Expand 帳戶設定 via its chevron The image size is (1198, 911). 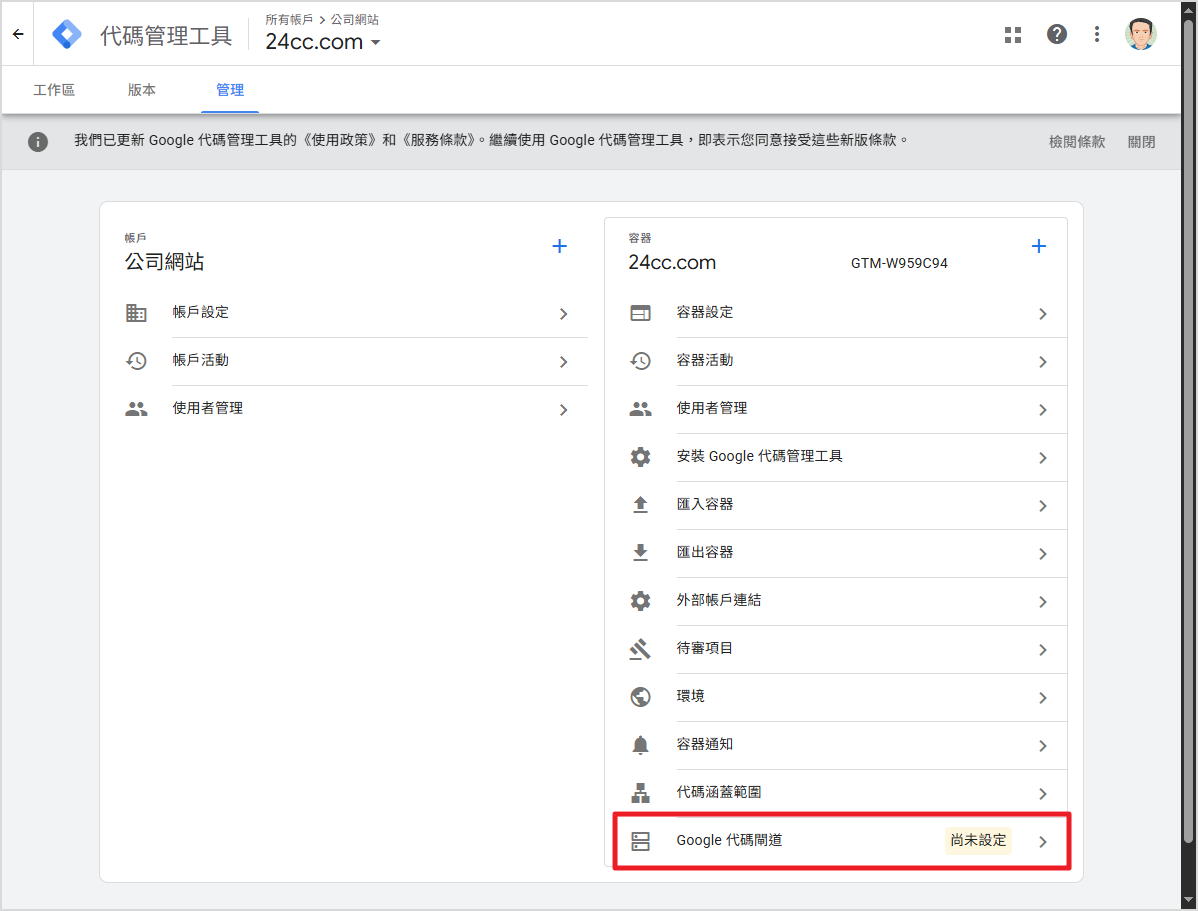[563, 314]
